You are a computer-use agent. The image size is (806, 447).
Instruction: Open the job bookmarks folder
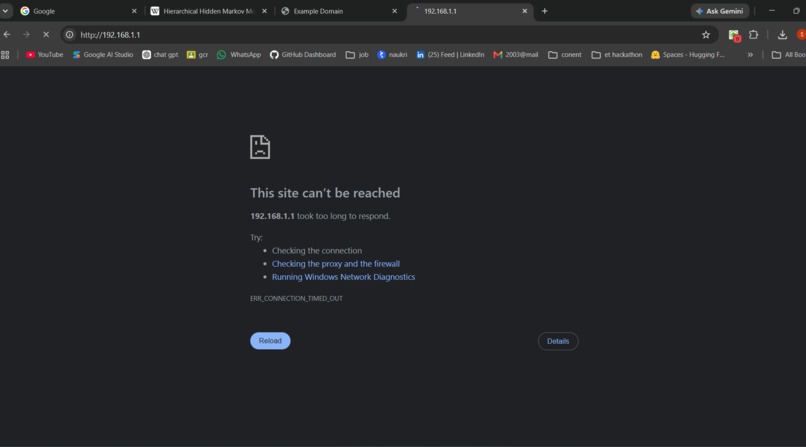[357, 54]
